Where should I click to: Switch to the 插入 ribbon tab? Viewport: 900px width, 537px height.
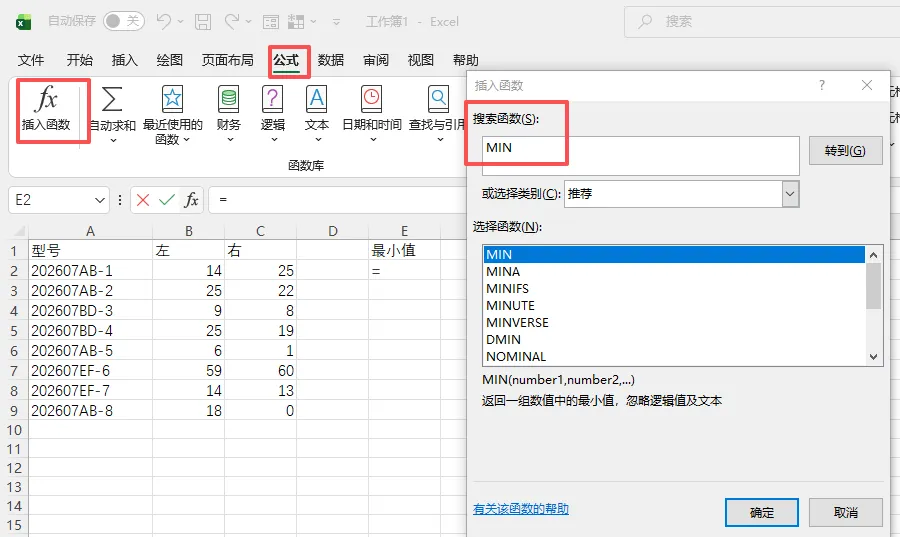125,60
